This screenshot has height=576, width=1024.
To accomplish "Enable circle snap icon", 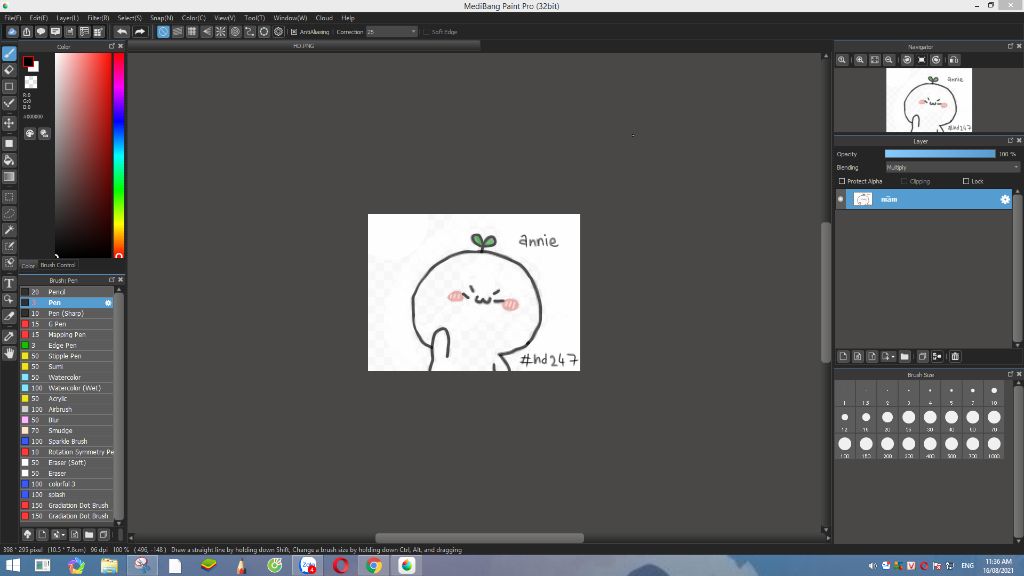I will pyautogui.click(x=235, y=31).
